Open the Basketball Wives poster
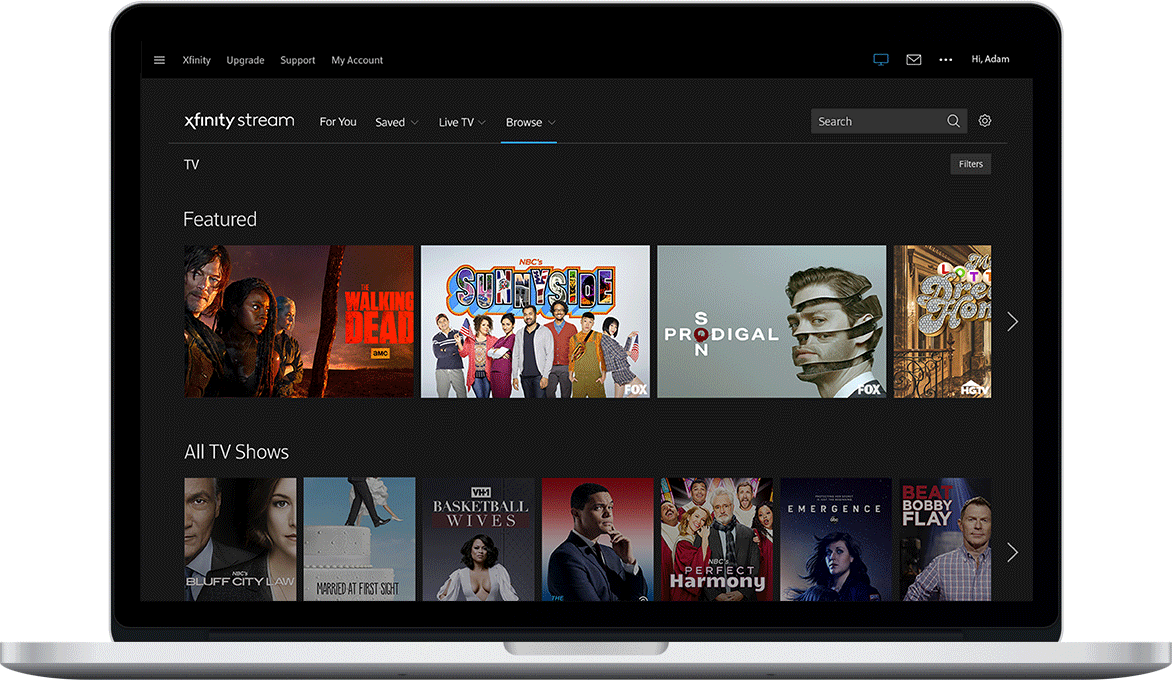Viewport: 1172px width, 680px height. pos(478,540)
